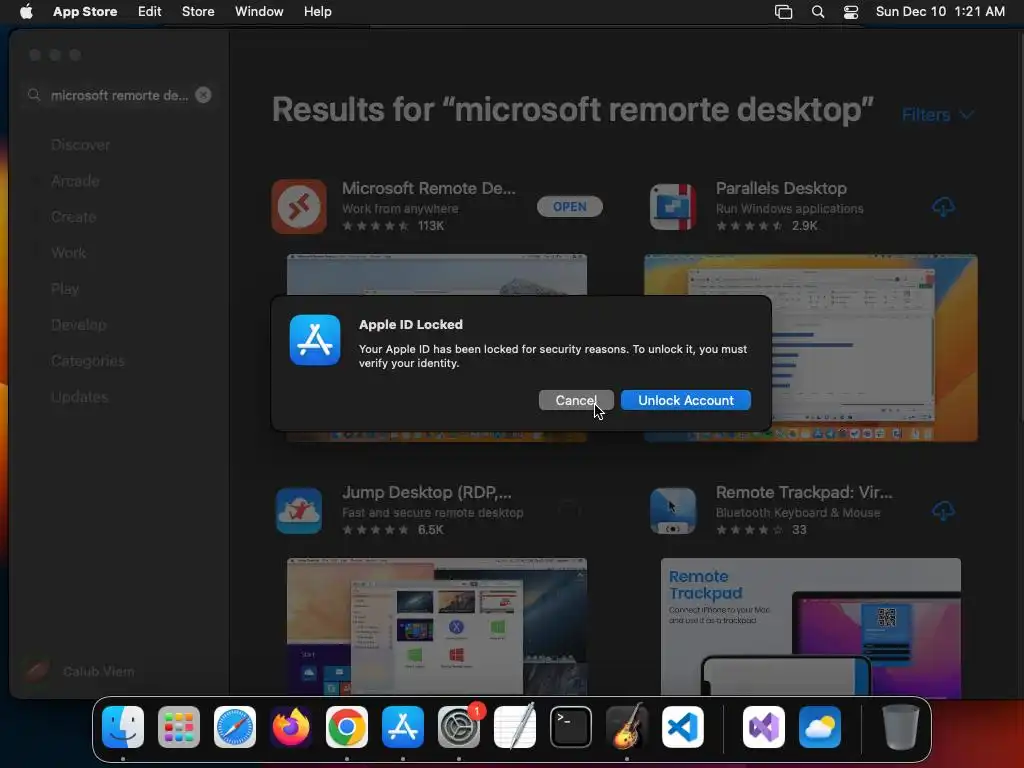The width and height of the screenshot is (1024, 768).
Task: View the Jump Desktop screenshot preview
Action: 437,626
